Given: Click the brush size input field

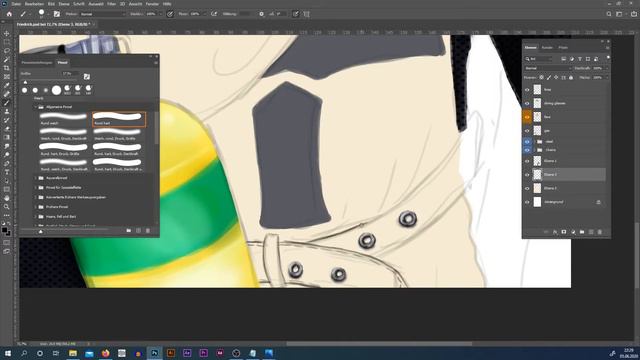Looking at the screenshot, I should 70,74.
